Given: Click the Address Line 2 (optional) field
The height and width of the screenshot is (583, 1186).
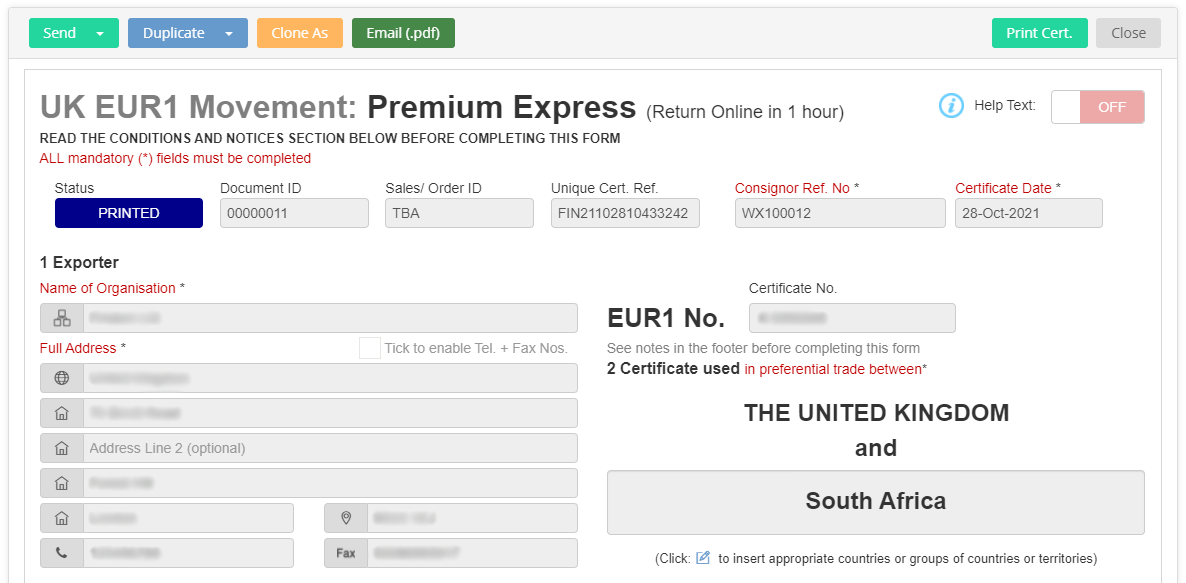Looking at the screenshot, I should (x=330, y=448).
